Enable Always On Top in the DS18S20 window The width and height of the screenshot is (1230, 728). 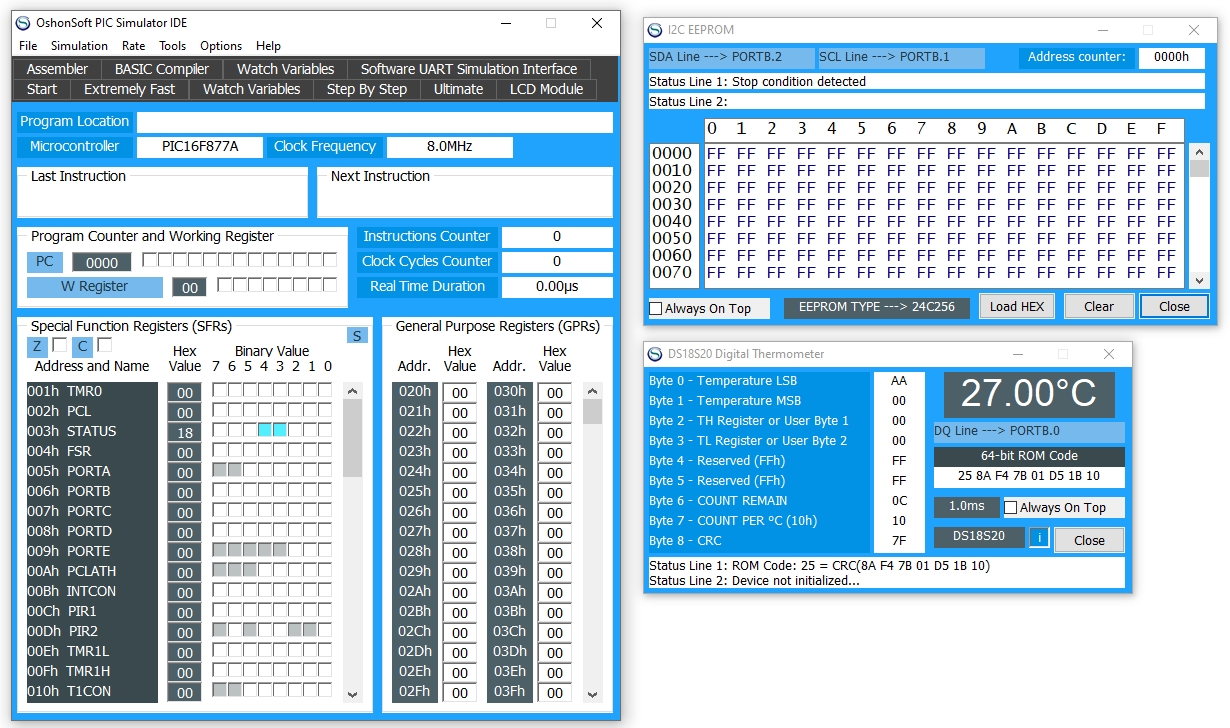tap(1011, 508)
